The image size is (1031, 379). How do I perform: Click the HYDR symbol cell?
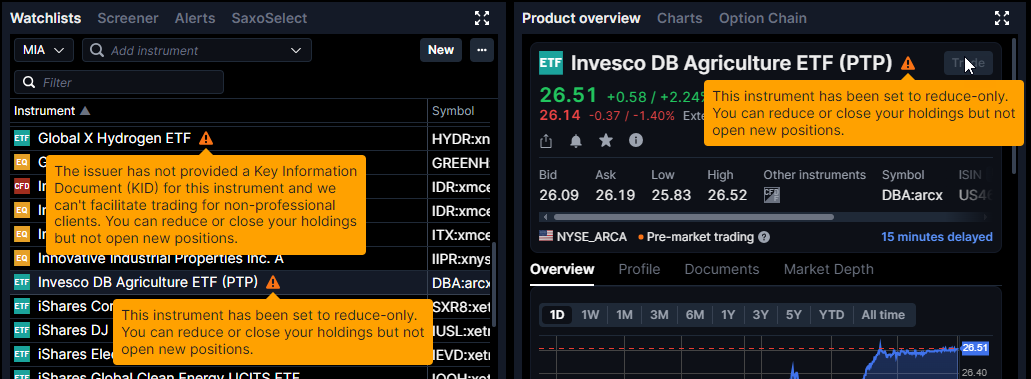pyautogui.click(x=460, y=139)
